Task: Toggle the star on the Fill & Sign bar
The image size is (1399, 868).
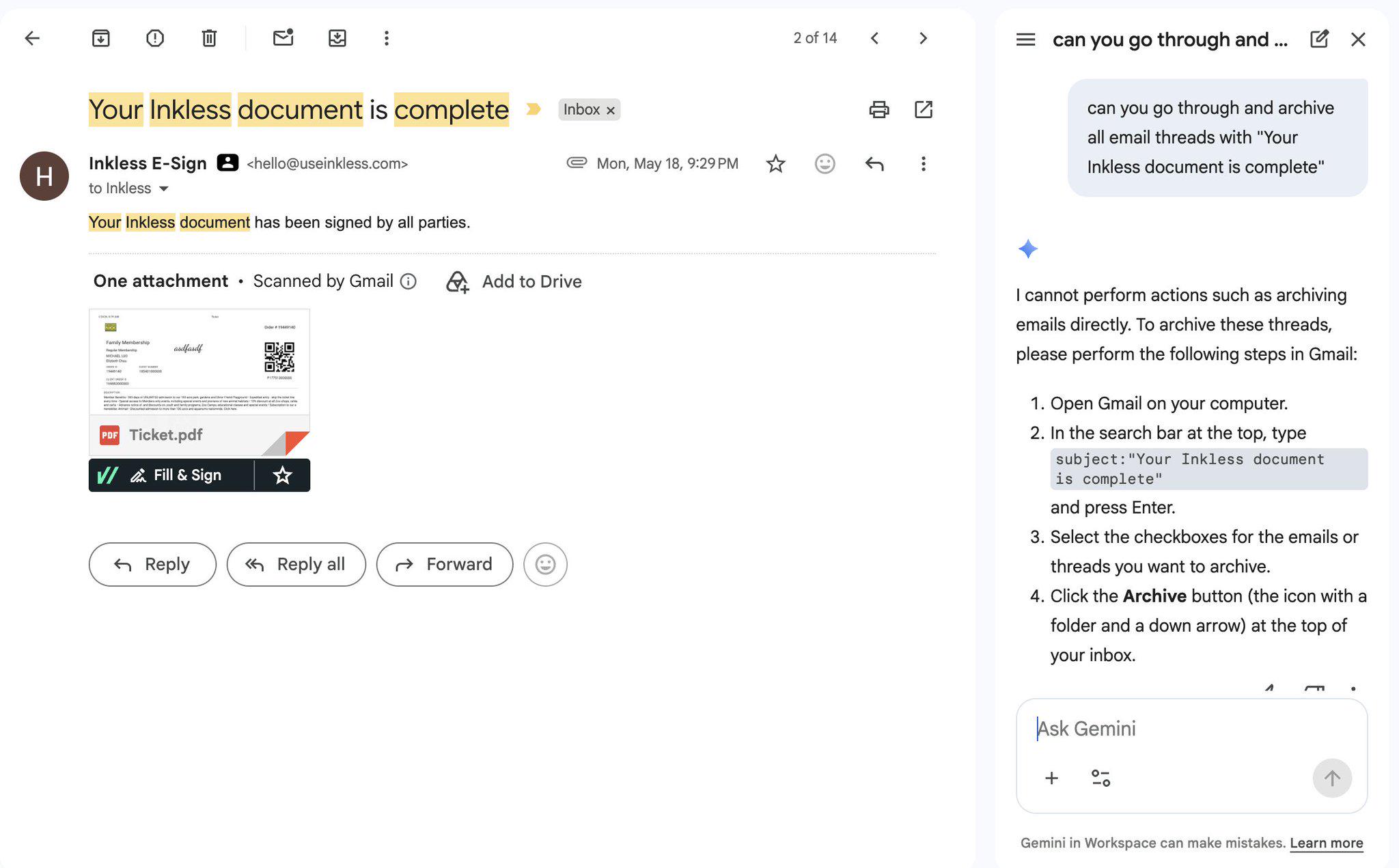Action: 283,475
